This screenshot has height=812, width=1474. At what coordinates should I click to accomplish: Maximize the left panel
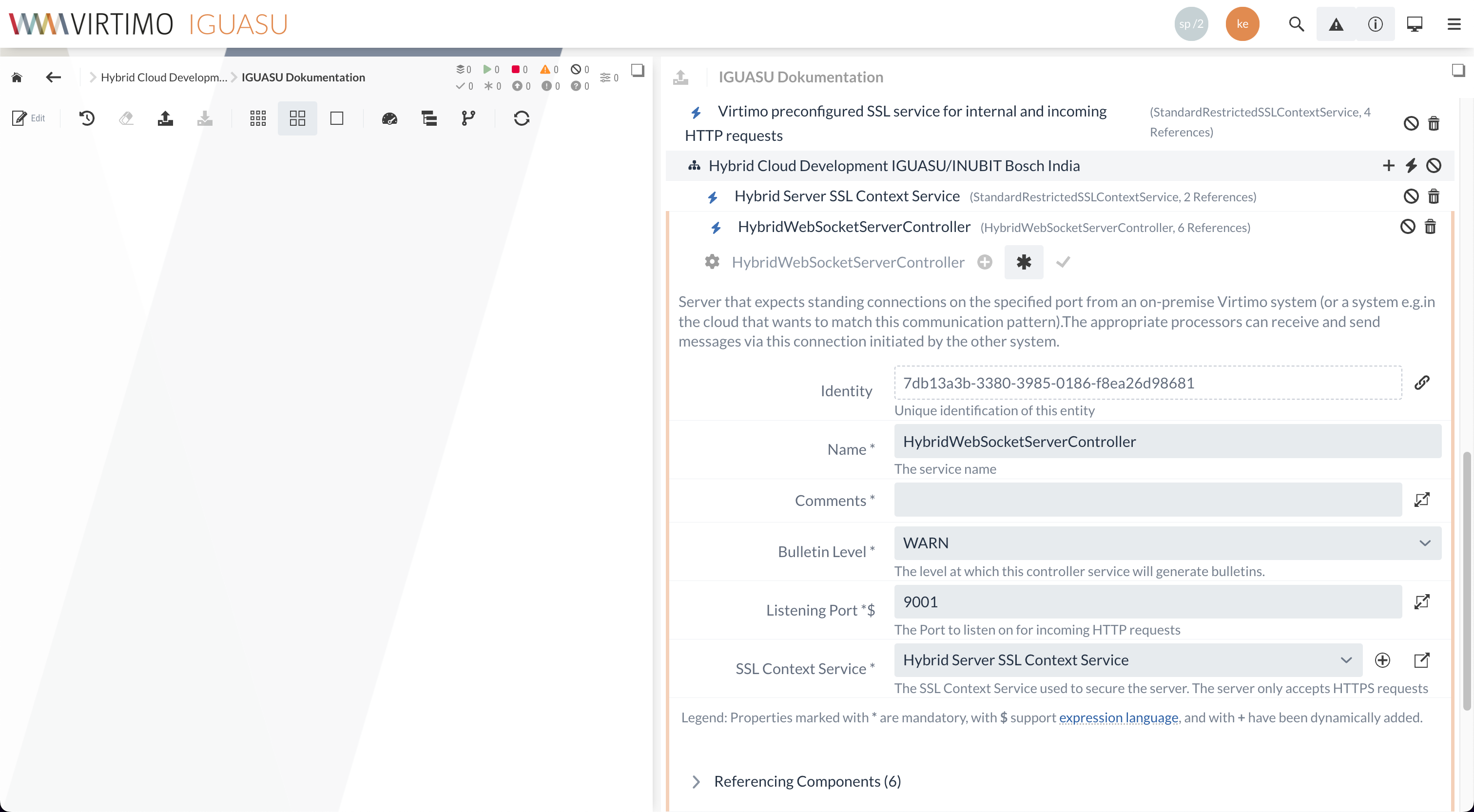pos(638,70)
